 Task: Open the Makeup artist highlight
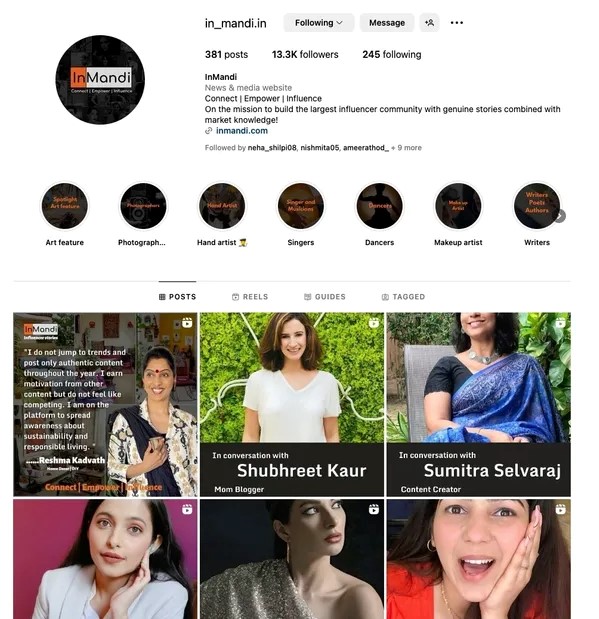pyautogui.click(x=458, y=206)
